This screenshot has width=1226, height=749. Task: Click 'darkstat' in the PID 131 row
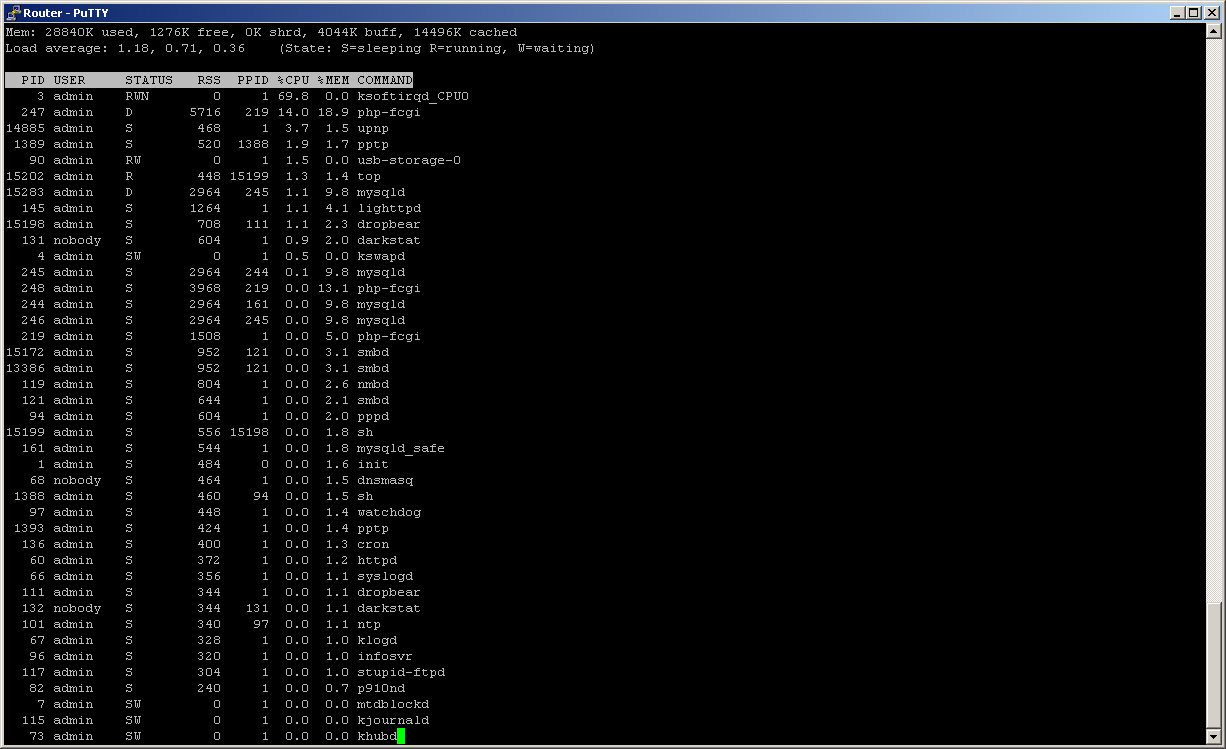[389, 240]
